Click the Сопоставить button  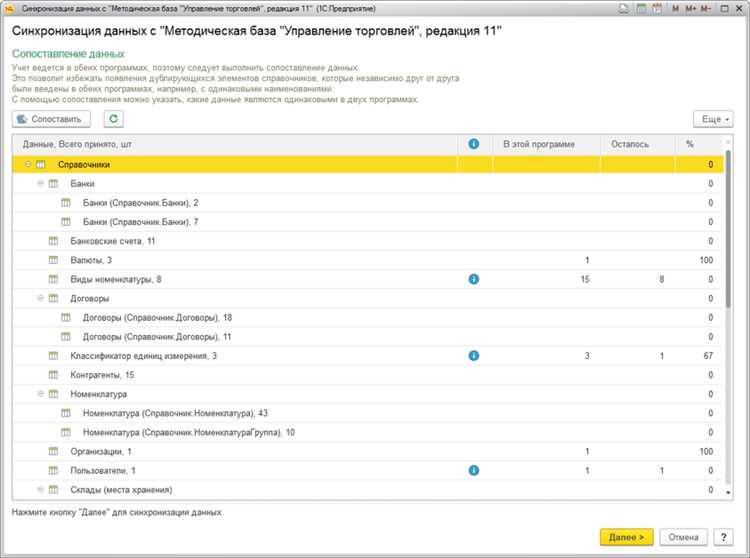point(51,119)
